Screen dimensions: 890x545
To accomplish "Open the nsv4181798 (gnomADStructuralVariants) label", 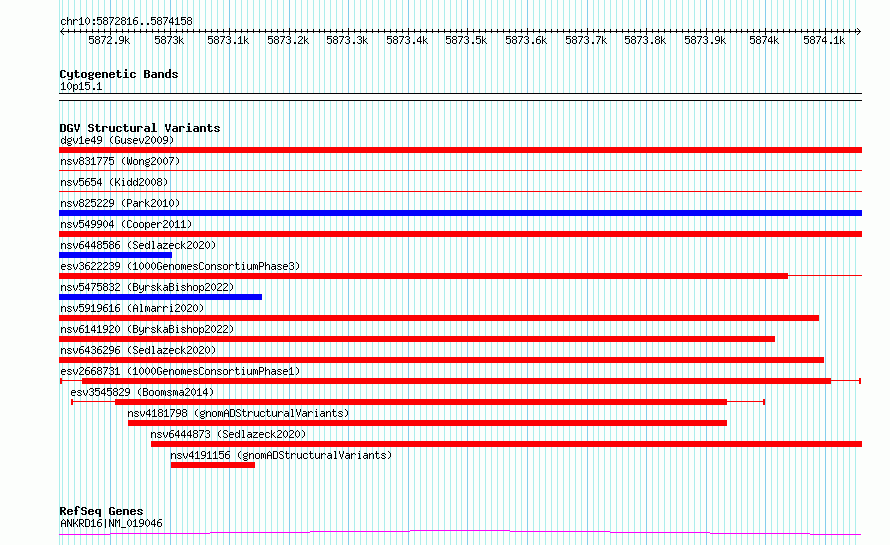I will pos(238,413).
